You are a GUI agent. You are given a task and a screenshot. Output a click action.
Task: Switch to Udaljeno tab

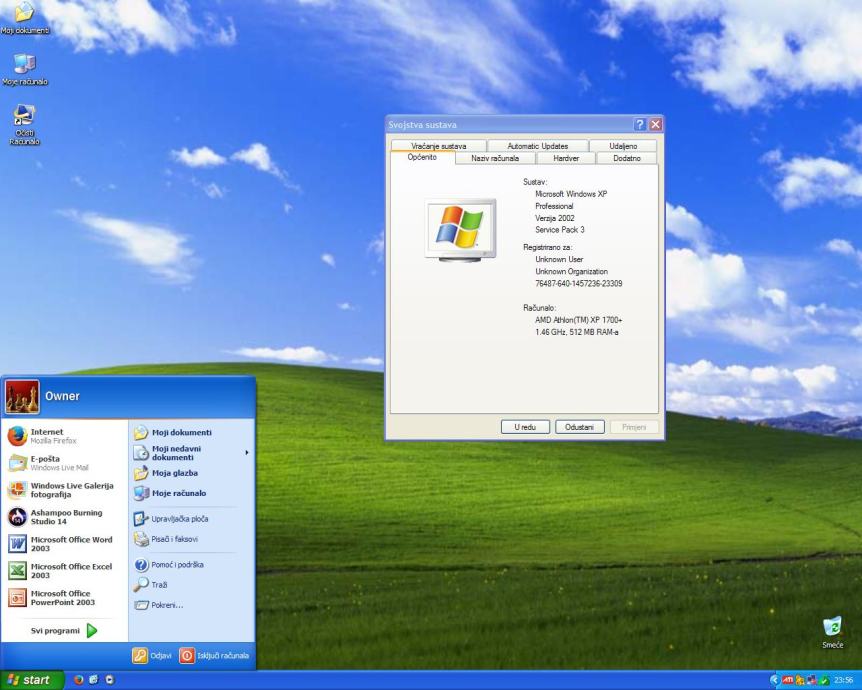click(x=623, y=146)
